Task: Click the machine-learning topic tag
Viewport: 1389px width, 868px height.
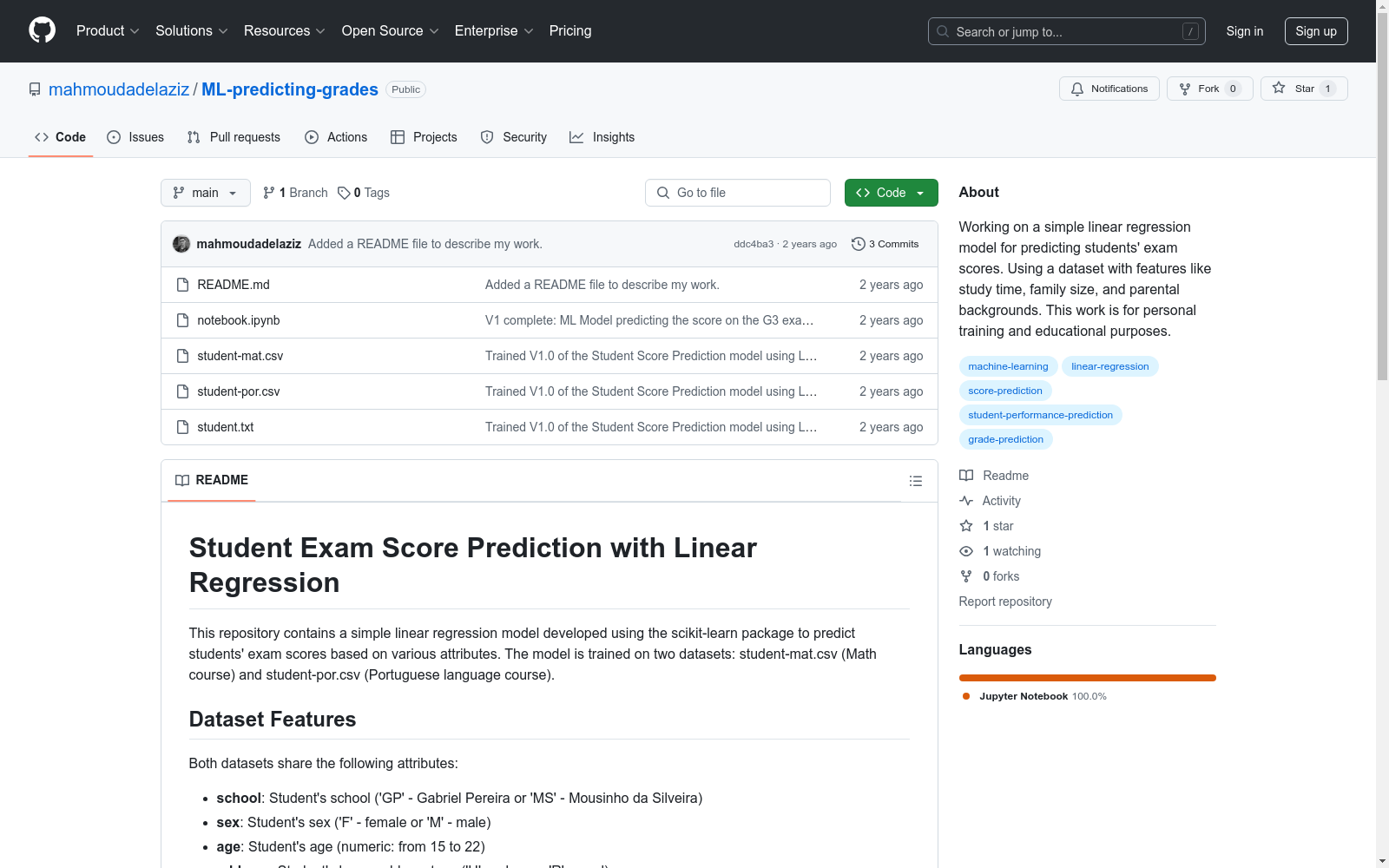Action: click(x=1008, y=366)
